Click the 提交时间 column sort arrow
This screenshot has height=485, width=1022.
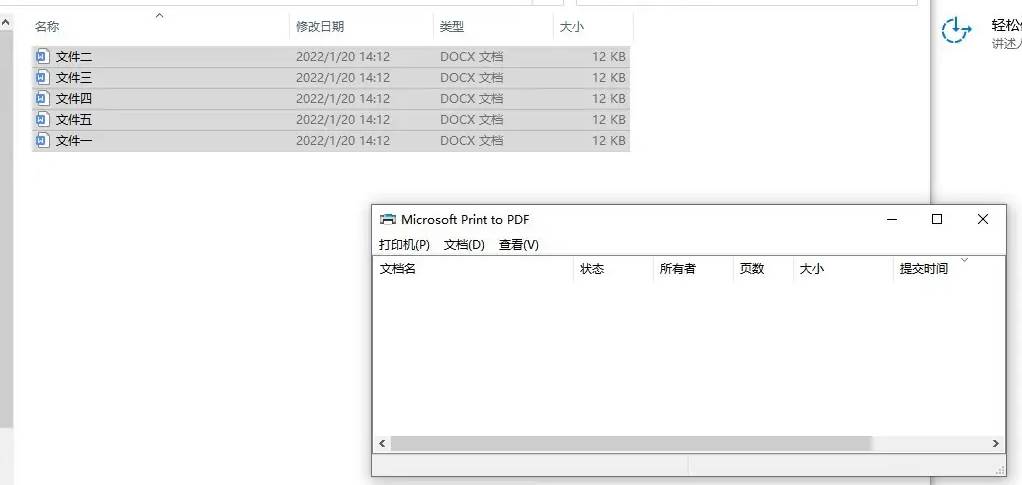pos(964,260)
